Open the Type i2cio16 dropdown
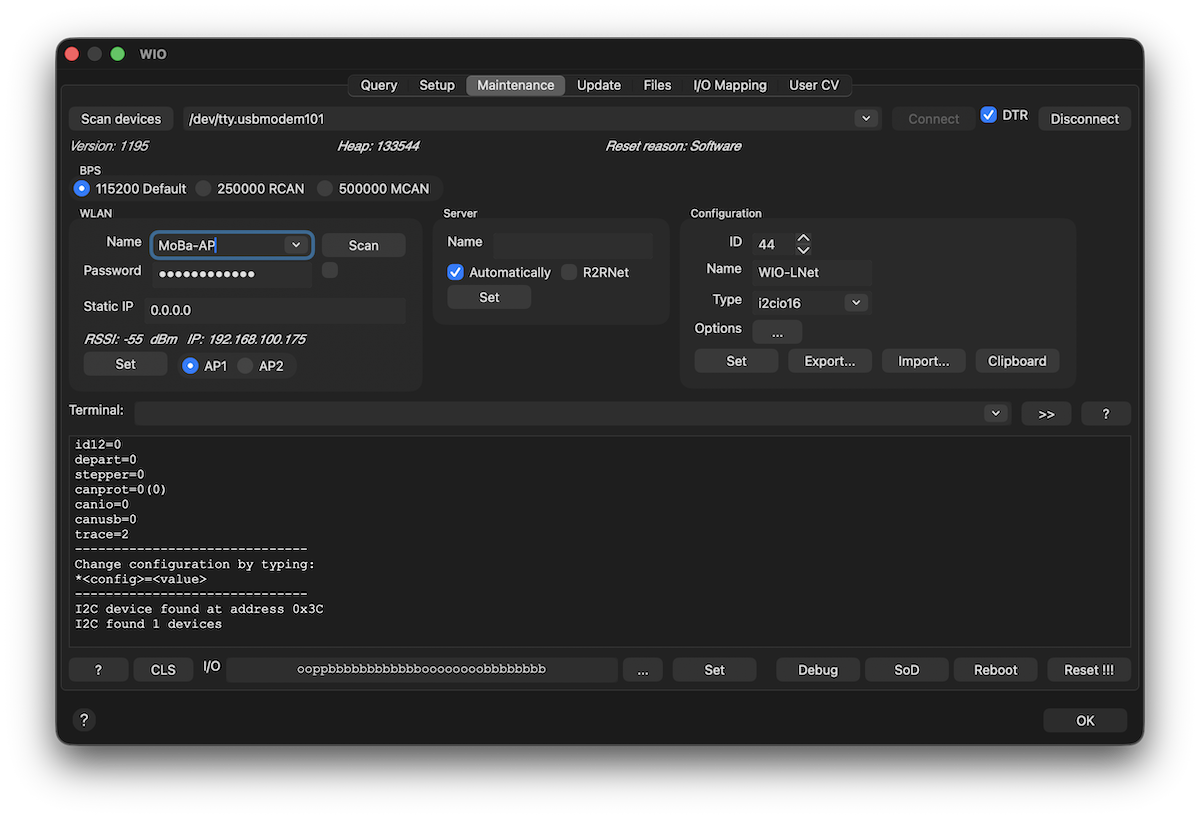This screenshot has width=1200, height=819. 855,302
